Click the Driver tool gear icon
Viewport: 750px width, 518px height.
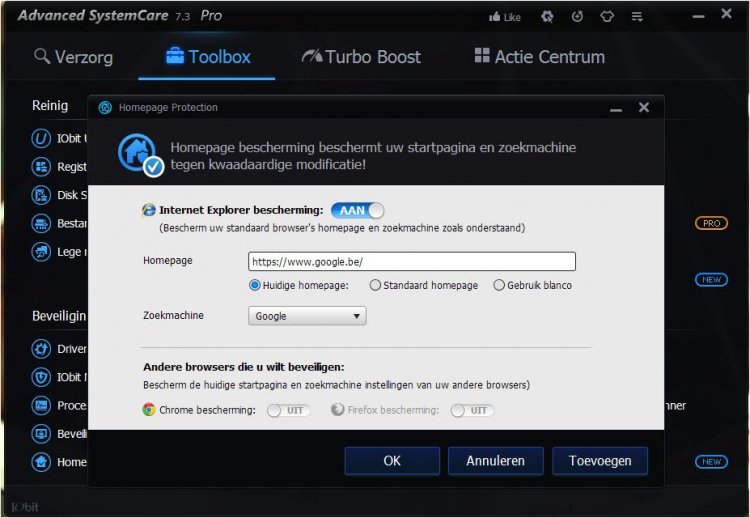[x=41, y=349]
